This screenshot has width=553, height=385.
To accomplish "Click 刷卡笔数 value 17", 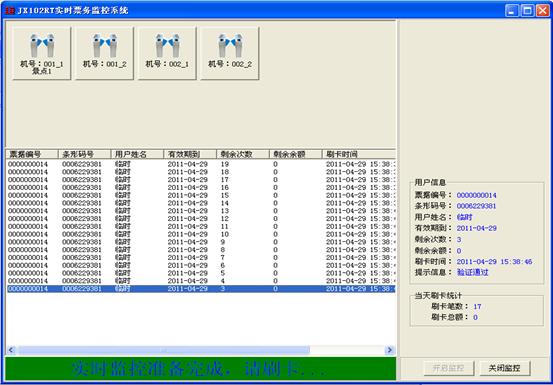I will click(478, 307).
